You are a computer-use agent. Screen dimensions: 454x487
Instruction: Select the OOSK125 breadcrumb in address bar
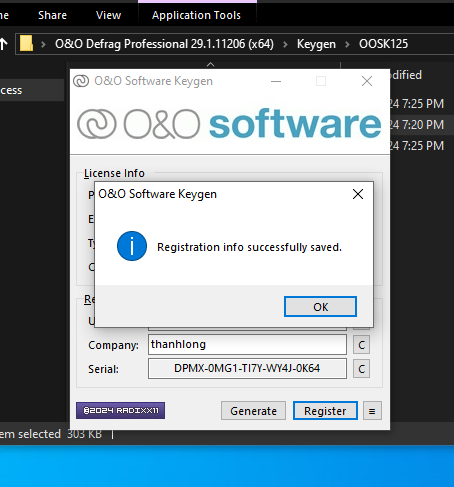(x=383, y=44)
